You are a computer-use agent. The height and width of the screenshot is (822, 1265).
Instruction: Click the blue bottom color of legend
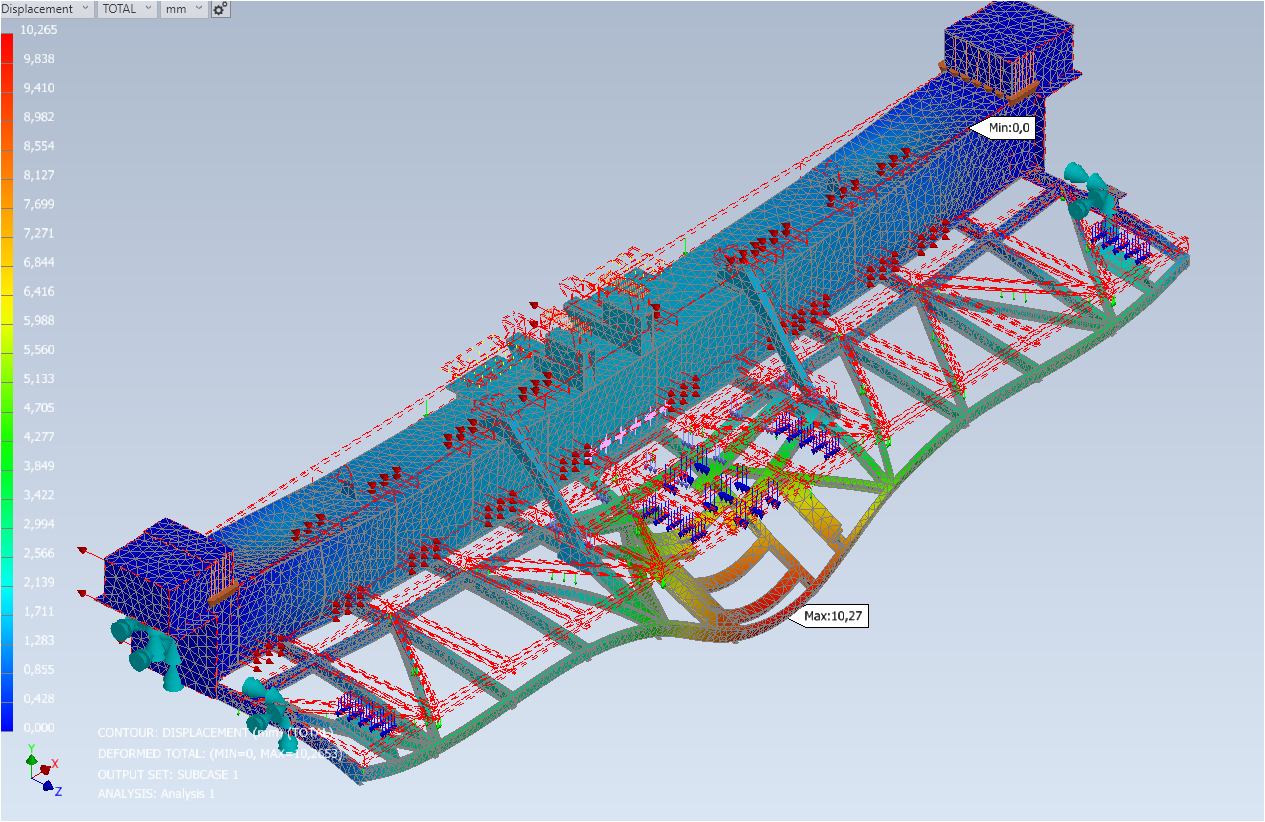tap(7, 715)
